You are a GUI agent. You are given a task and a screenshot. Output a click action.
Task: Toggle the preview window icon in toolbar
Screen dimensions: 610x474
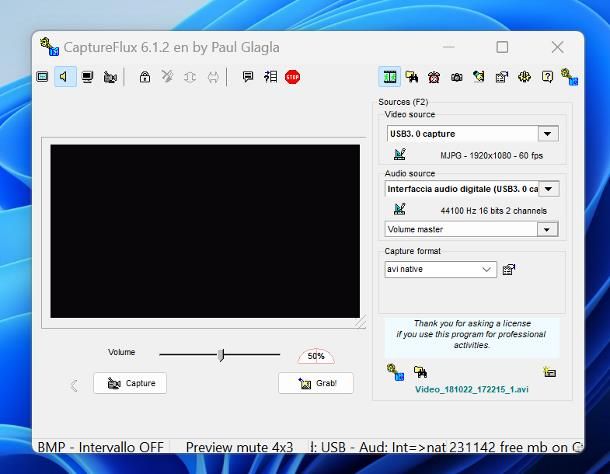[x=42, y=77]
